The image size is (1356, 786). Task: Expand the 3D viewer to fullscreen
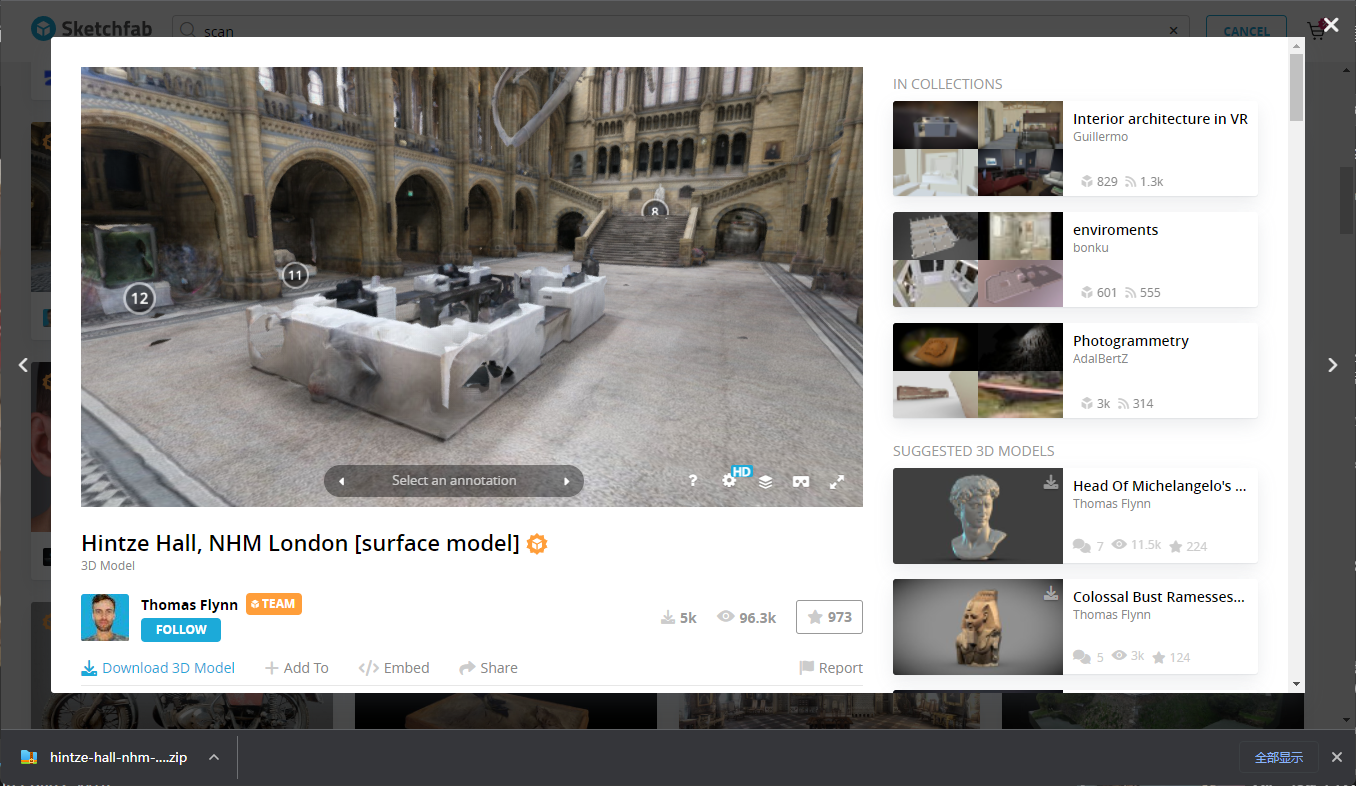(x=838, y=481)
